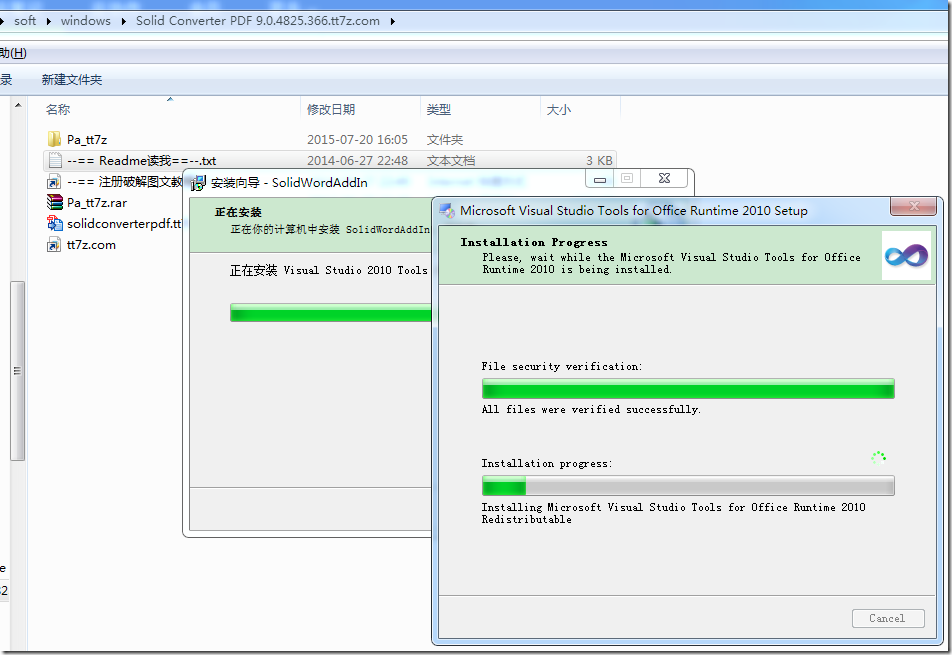Click the 'File security verification:' label
The image size is (952, 655).
pos(562,367)
